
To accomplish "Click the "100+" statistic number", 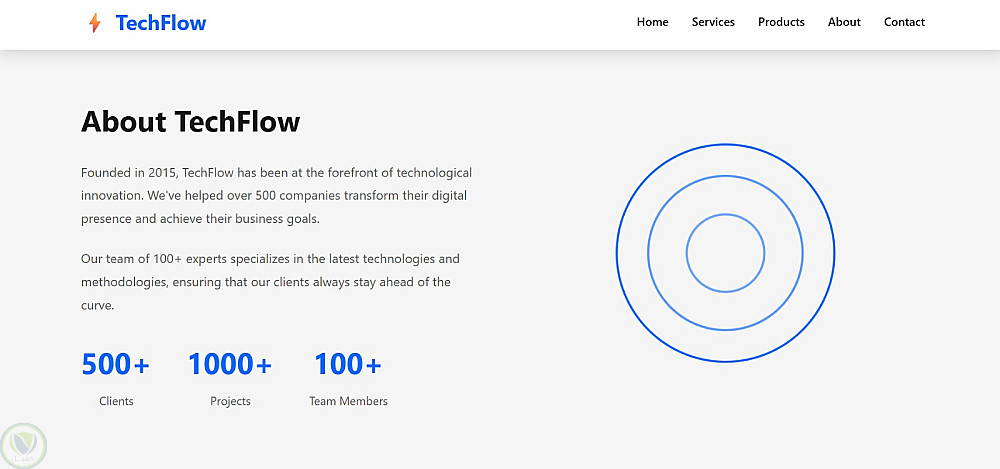I will click(x=348, y=364).
